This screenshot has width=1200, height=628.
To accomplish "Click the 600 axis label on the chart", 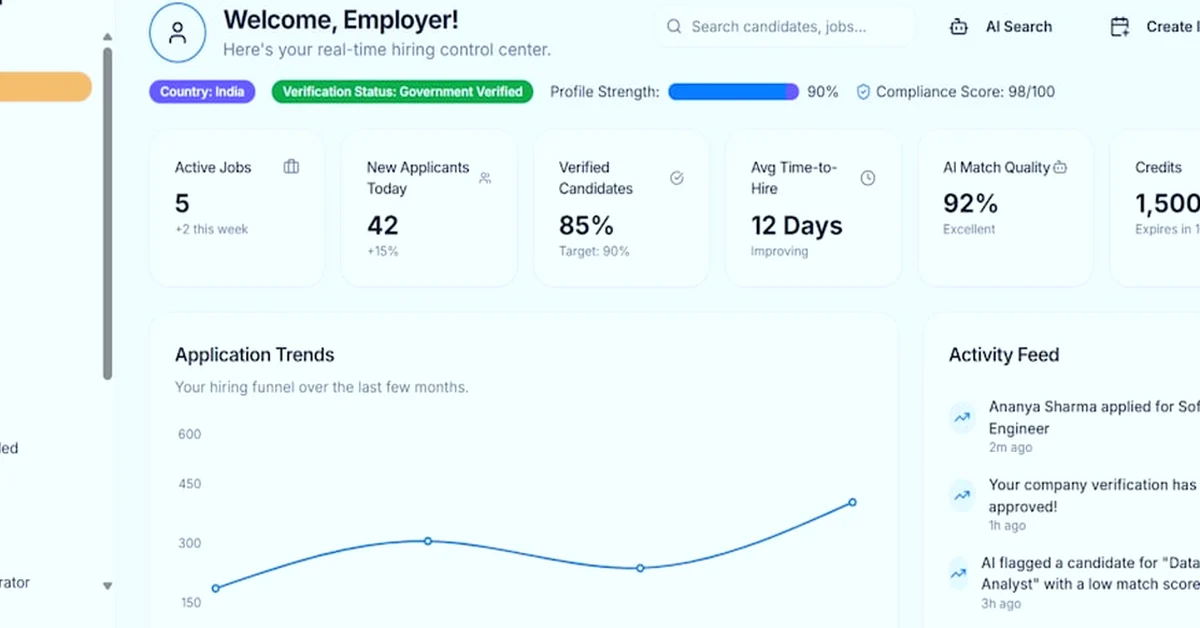I will click(x=189, y=434).
